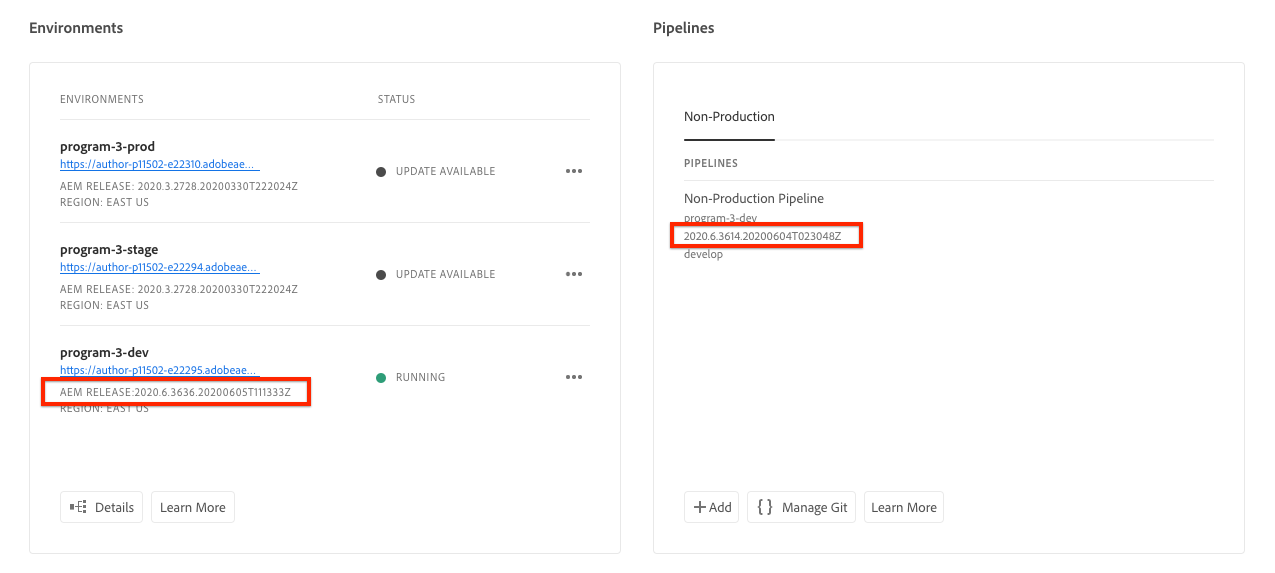Click Learn More in the Environments card
The height and width of the screenshot is (573, 1275).
192,507
